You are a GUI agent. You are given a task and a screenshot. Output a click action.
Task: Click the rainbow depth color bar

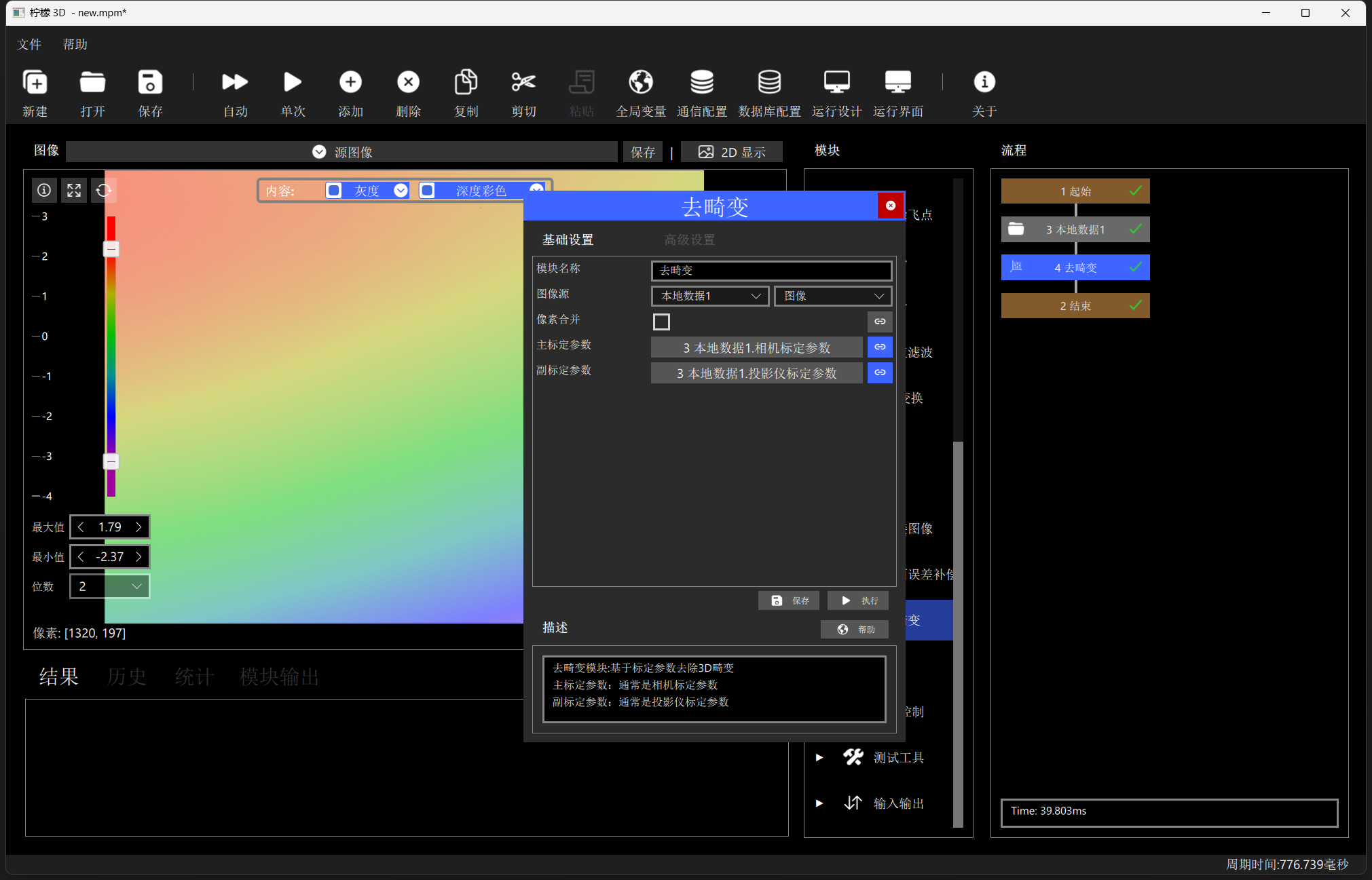111,356
